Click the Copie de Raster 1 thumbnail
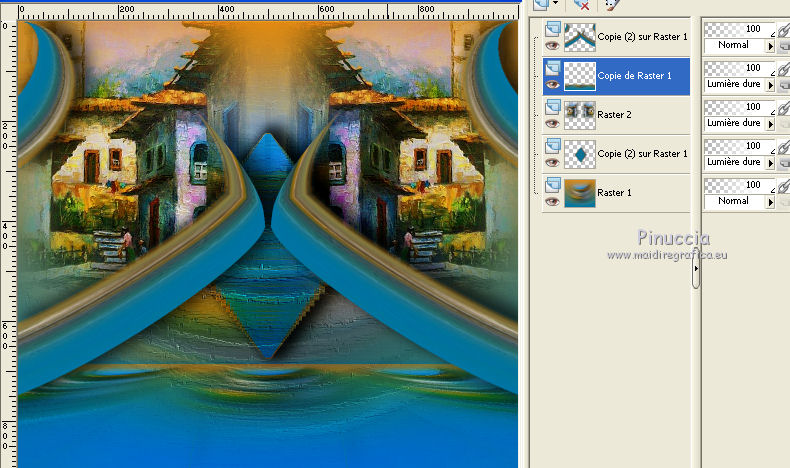This screenshot has width=790, height=468. pos(580,76)
